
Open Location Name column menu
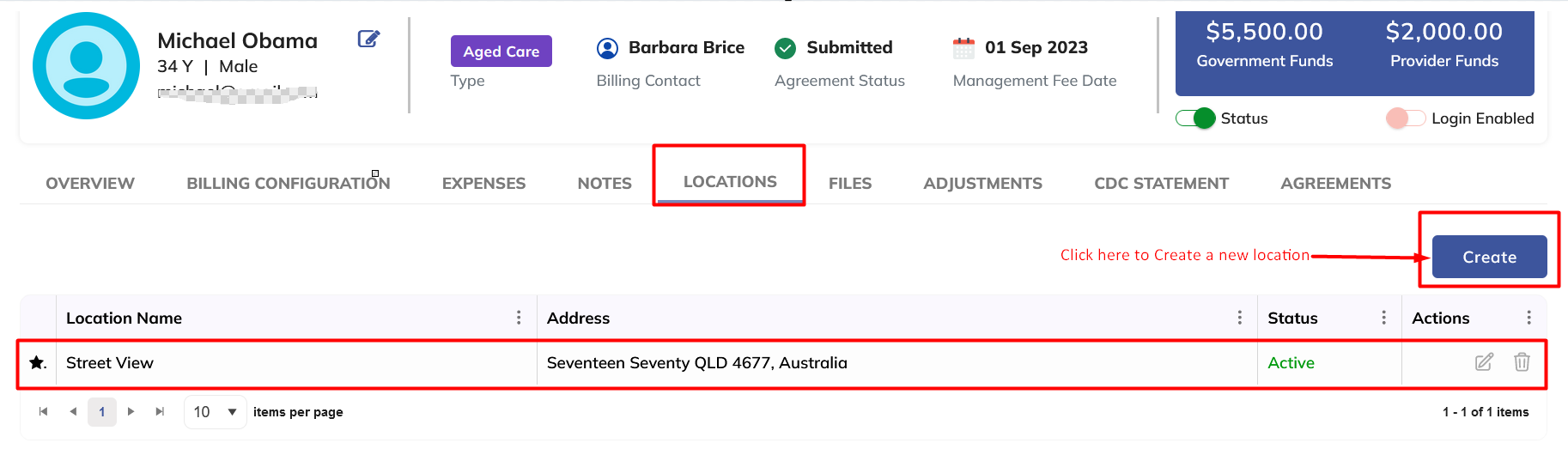point(519,318)
